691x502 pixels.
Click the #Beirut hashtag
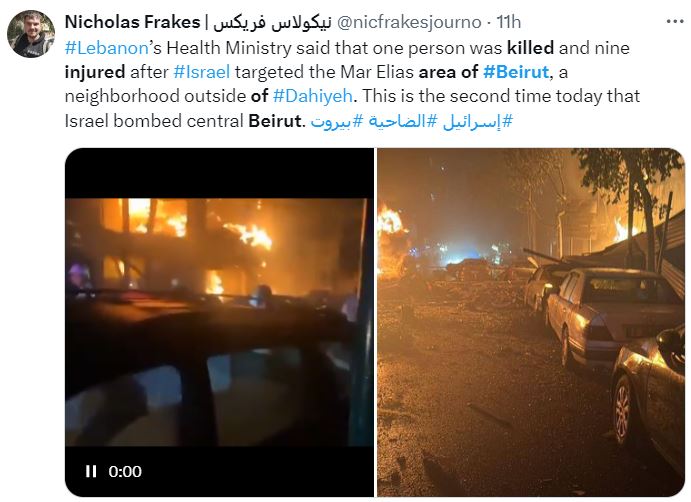pos(516,72)
